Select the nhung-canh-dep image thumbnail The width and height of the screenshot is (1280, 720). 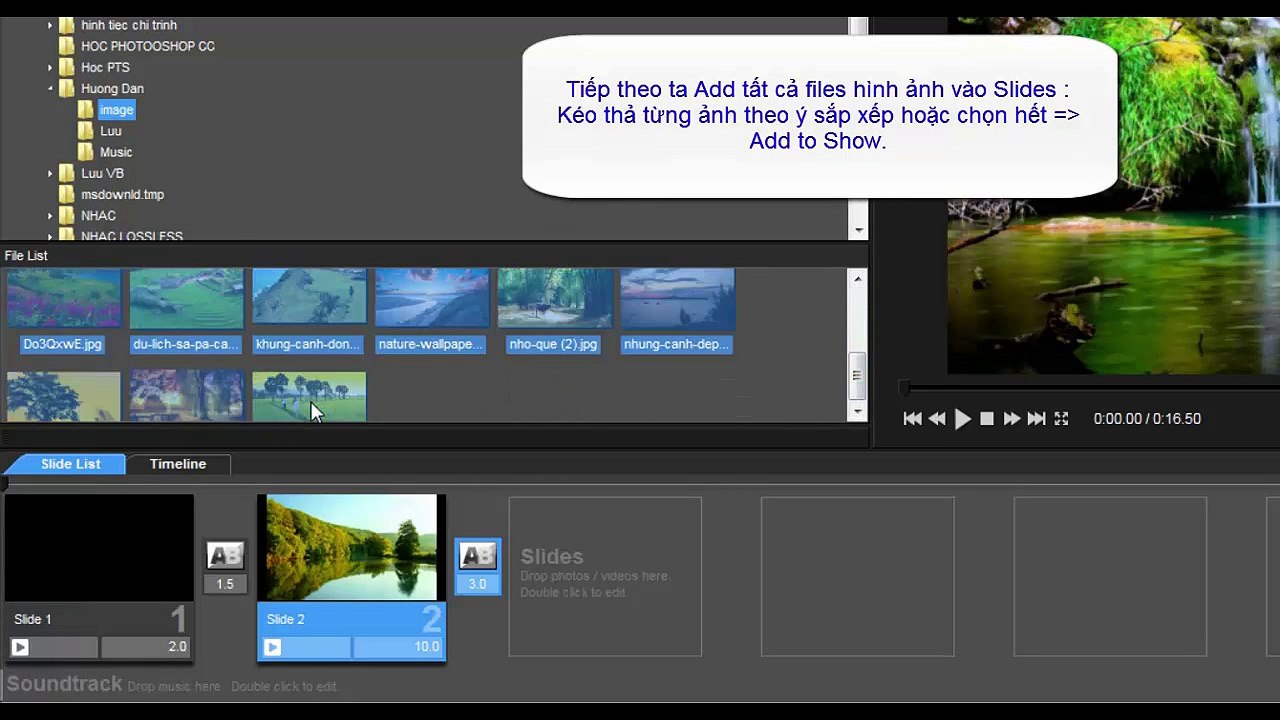(678, 298)
